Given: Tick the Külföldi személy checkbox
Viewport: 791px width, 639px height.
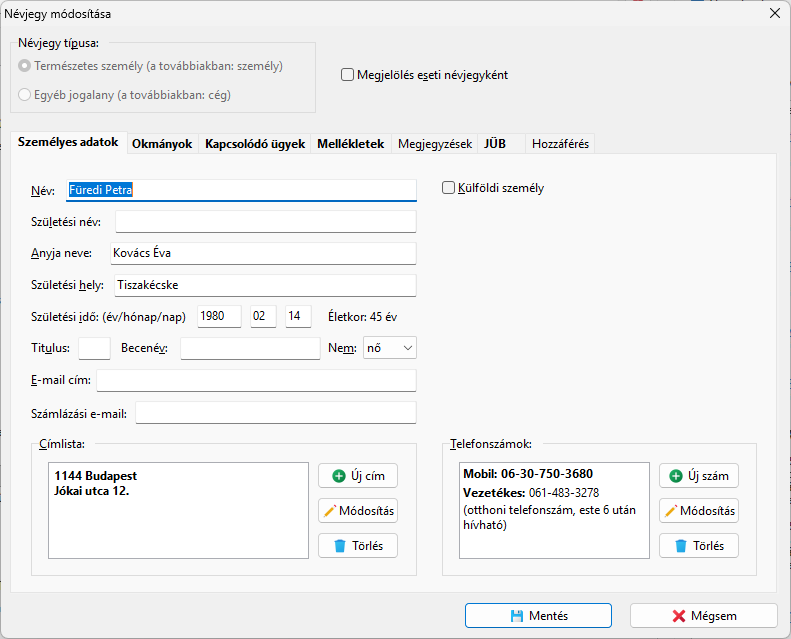Looking at the screenshot, I should click(448, 188).
